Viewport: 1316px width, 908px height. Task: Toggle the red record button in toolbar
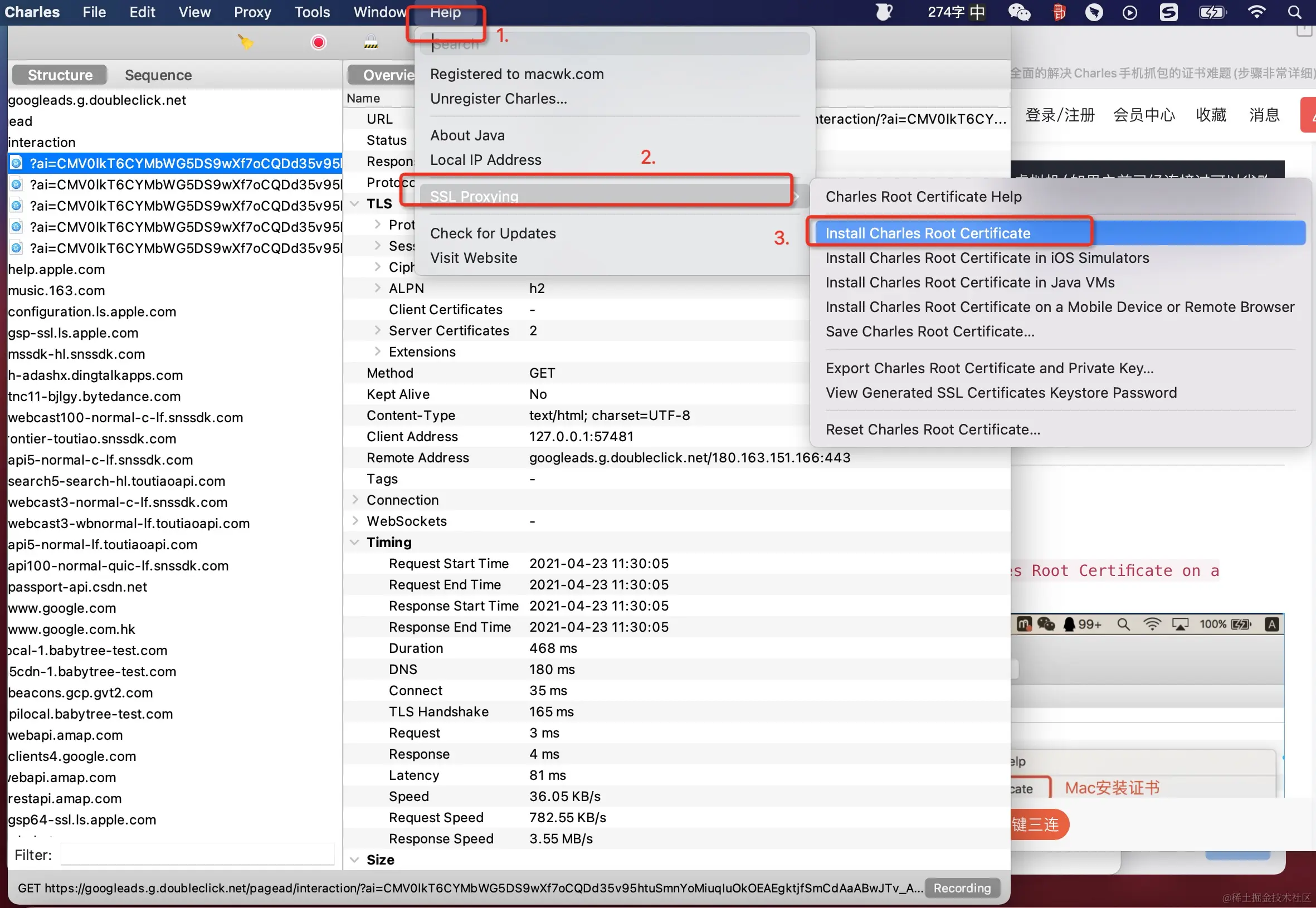click(x=319, y=42)
